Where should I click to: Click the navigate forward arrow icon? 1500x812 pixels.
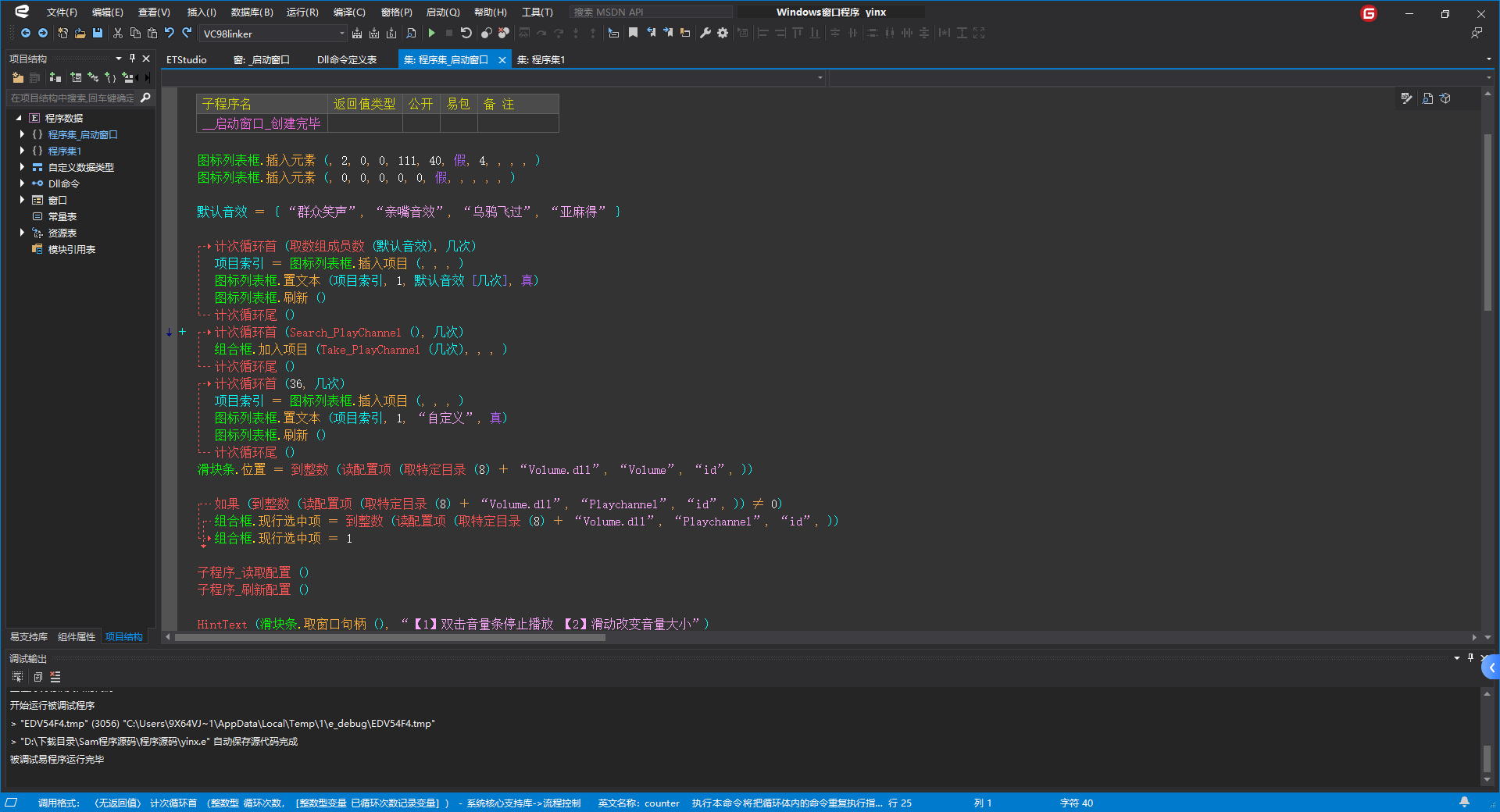43,33
